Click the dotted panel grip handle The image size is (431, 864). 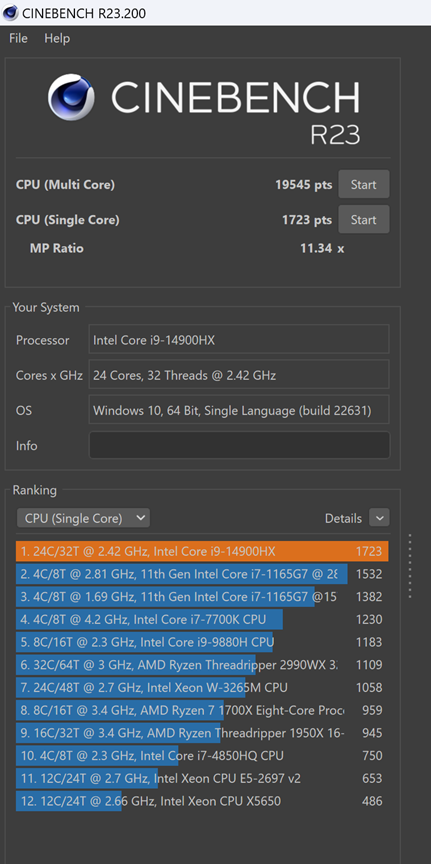click(x=410, y=565)
